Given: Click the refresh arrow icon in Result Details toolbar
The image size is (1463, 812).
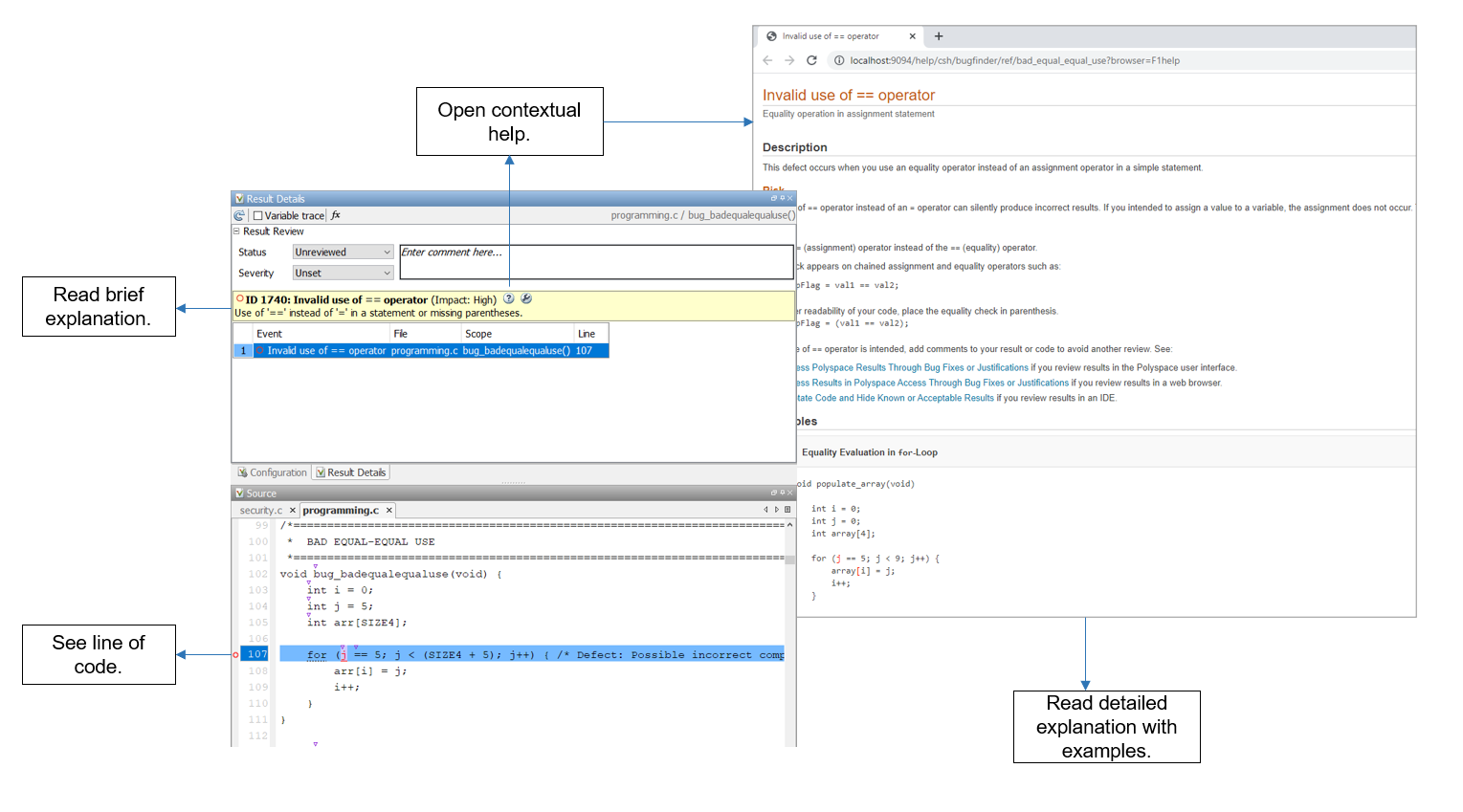Looking at the screenshot, I should point(239,216).
